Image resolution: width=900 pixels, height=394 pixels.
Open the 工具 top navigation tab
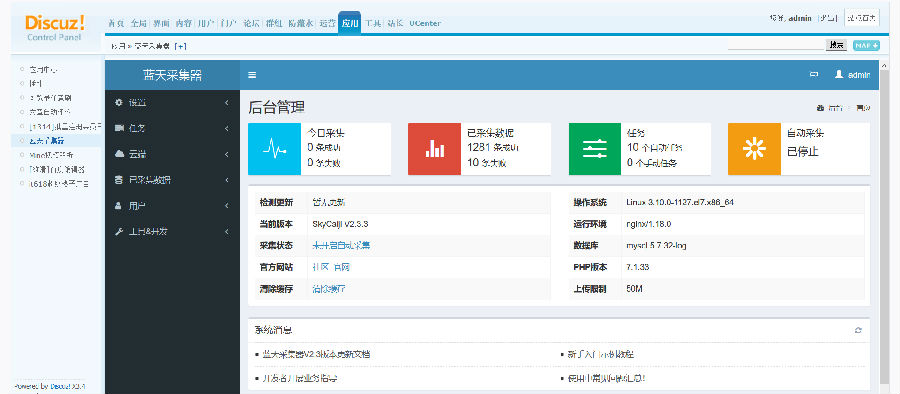click(373, 24)
